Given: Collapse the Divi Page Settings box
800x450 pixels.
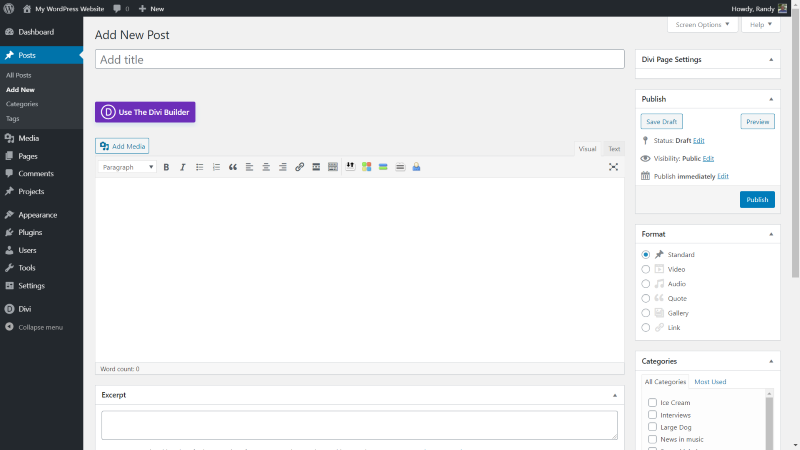Looking at the screenshot, I should coord(771,60).
